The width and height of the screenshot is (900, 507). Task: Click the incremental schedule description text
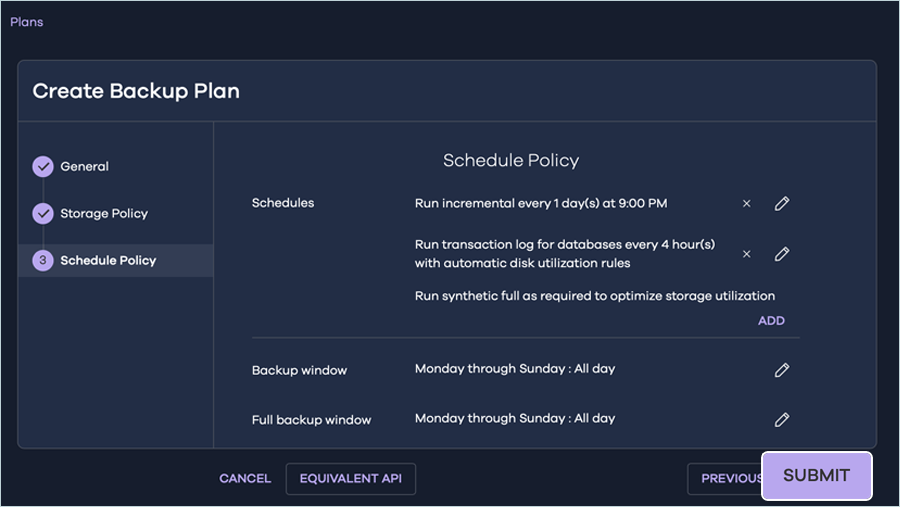point(541,204)
